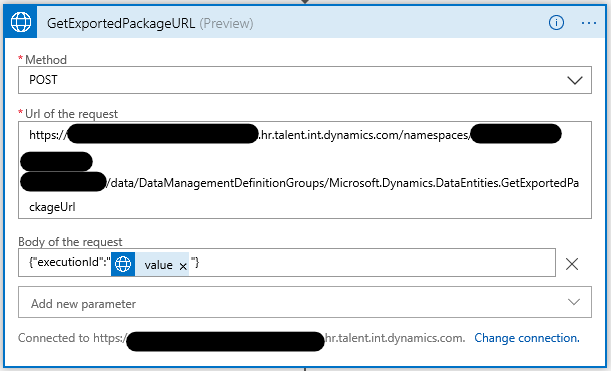This screenshot has width=611, height=371.
Task: Click the GetExportedPackageURL action title
Action: (121, 23)
